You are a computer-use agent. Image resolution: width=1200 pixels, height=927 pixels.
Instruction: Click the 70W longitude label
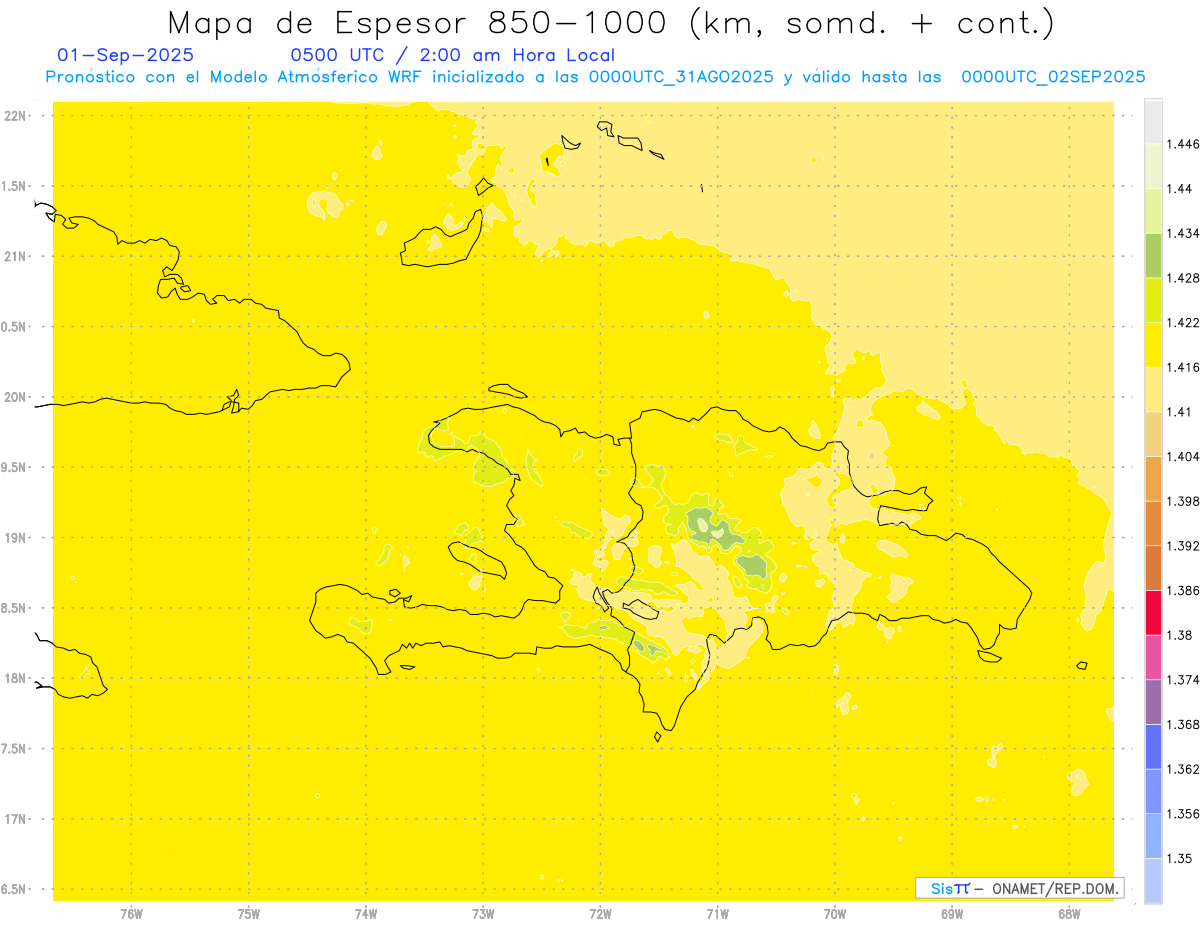point(834,913)
